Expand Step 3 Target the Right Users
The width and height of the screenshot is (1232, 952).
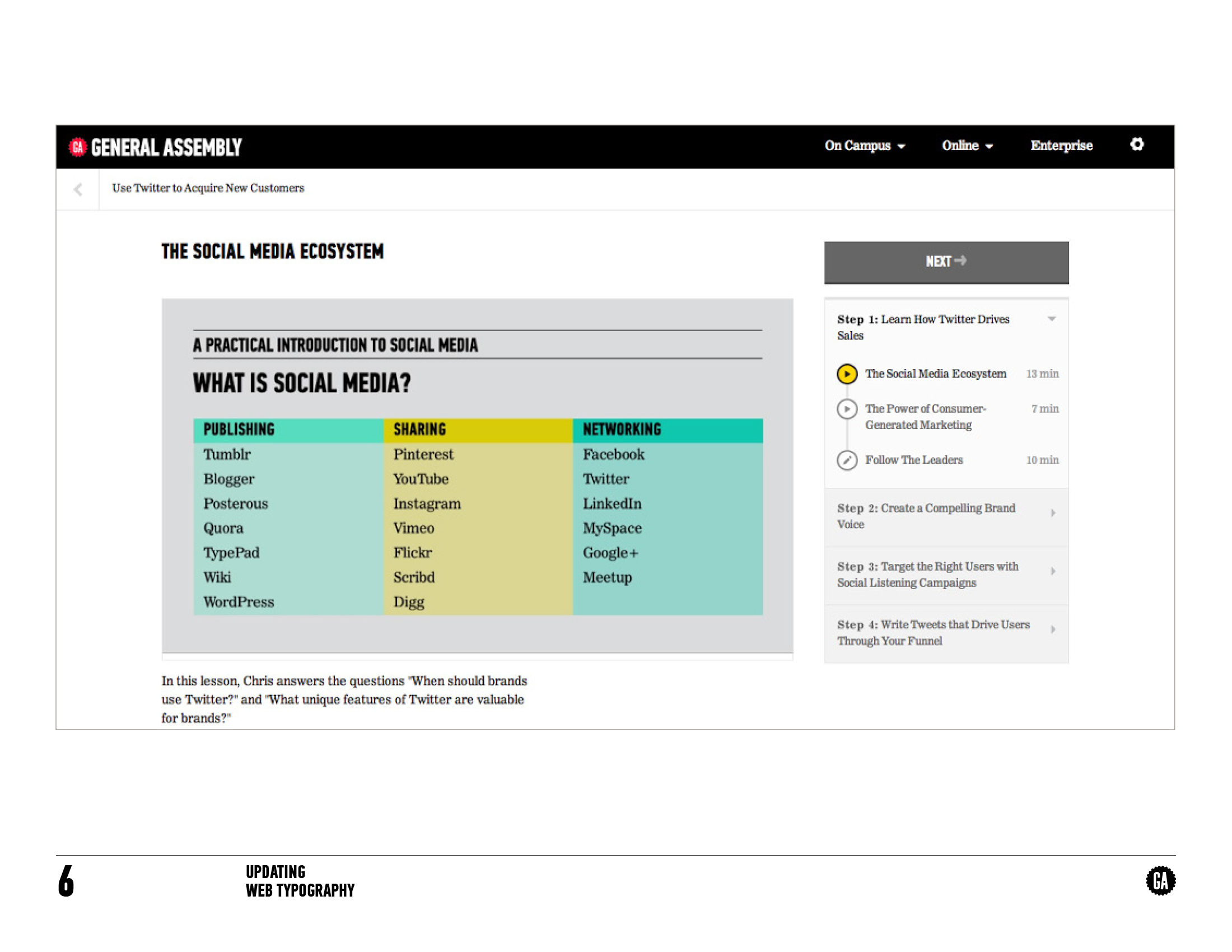pyautogui.click(x=1053, y=571)
